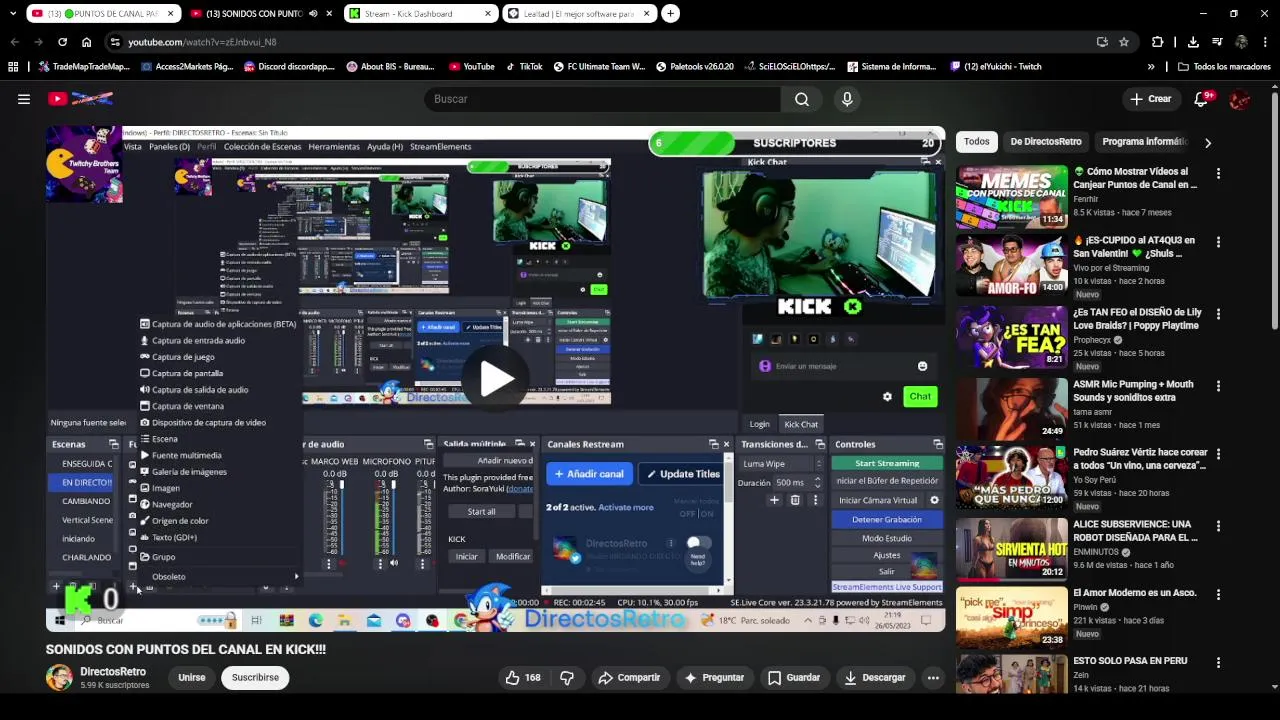
Task: Play the video with the center play button
Action: click(495, 379)
